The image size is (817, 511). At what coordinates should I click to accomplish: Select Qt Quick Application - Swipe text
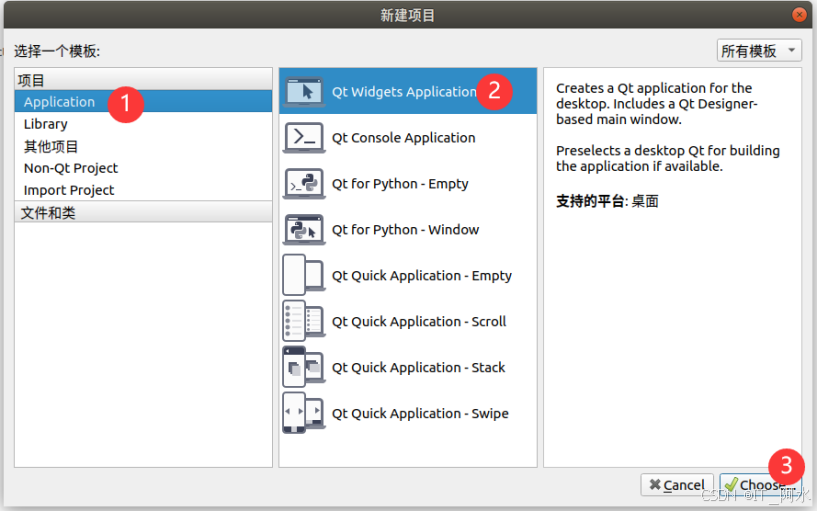pyautogui.click(x=420, y=413)
